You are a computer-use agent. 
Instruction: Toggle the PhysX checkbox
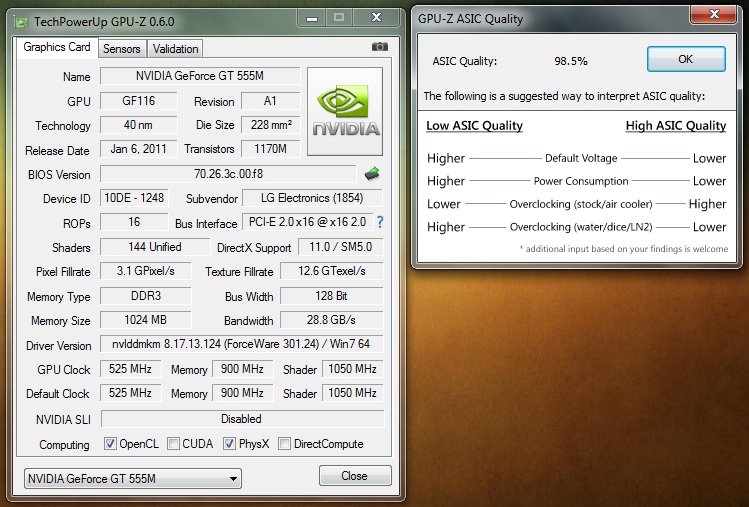pos(229,443)
